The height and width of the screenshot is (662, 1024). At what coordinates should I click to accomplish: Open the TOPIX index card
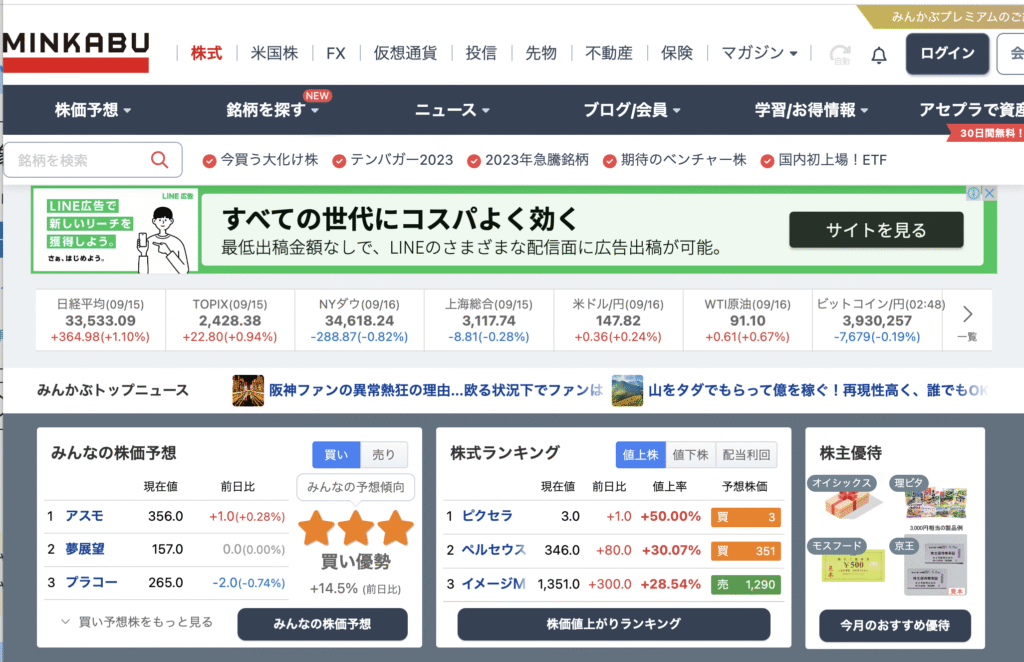pyautogui.click(x=230, y=320)
